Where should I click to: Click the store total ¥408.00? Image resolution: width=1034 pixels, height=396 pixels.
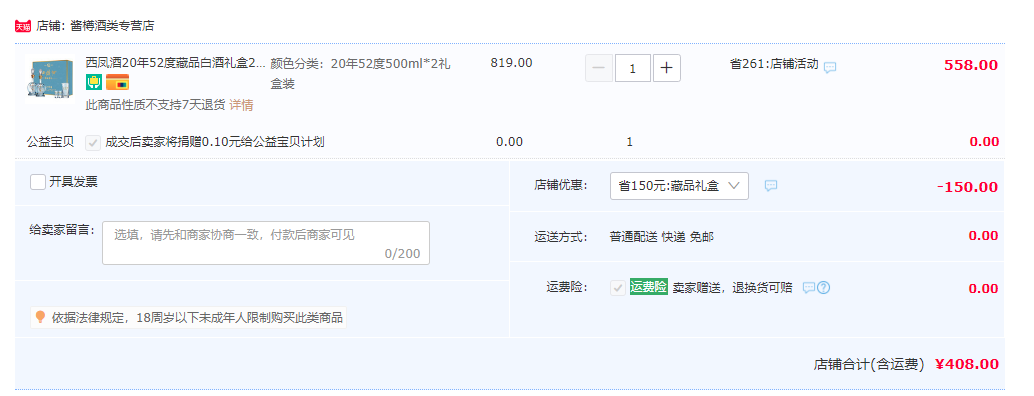point(967,364)
